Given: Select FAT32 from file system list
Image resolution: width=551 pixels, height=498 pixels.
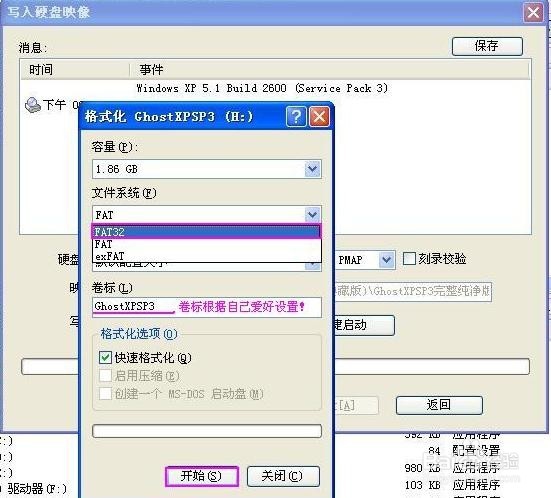Looking at the screenshot, I should click(206, 232).
